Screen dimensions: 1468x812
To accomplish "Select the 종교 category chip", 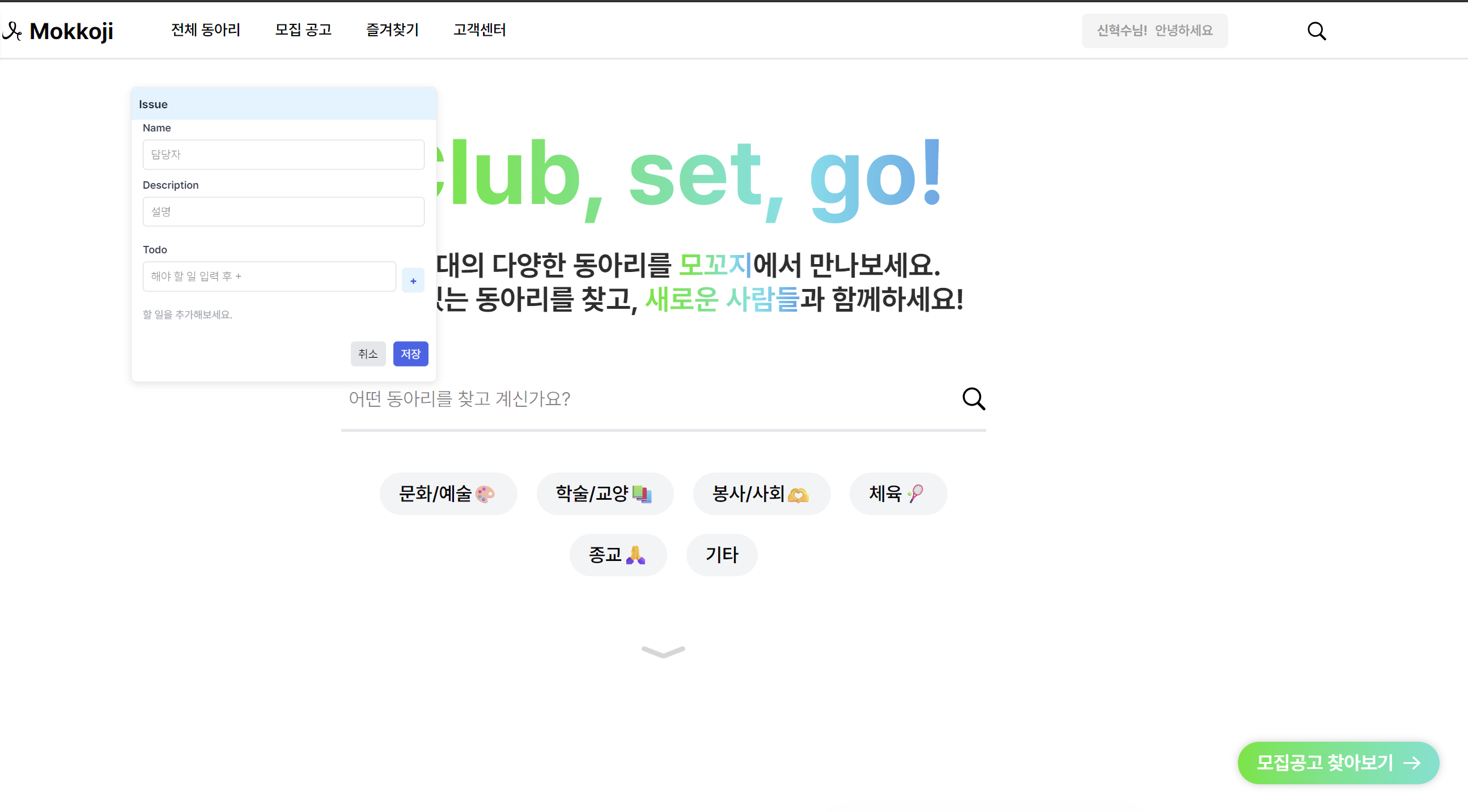I will [618, 555].
